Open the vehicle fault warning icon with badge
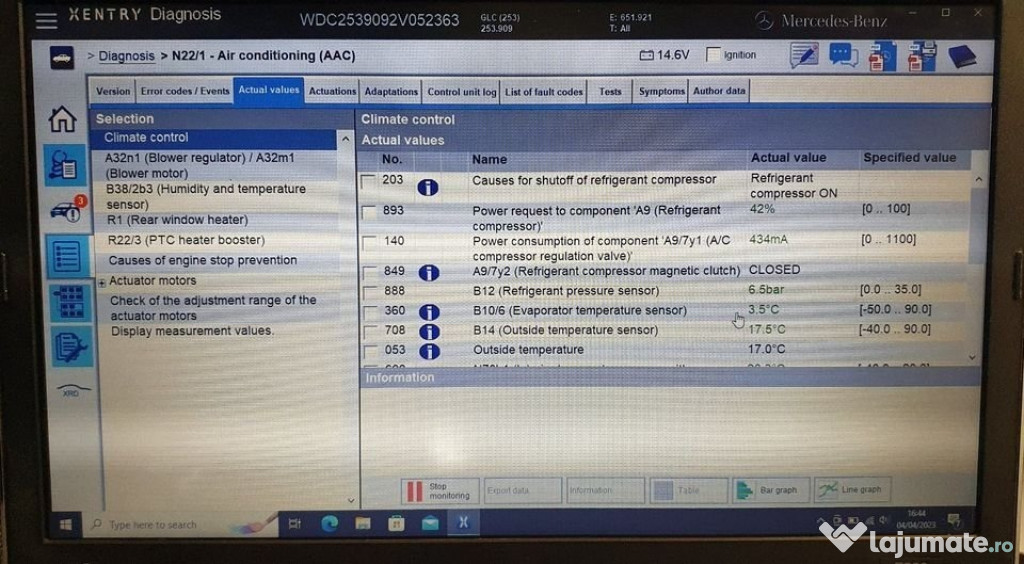The width and height of the screenshot is (1024, 564). (x=67, y=210)
